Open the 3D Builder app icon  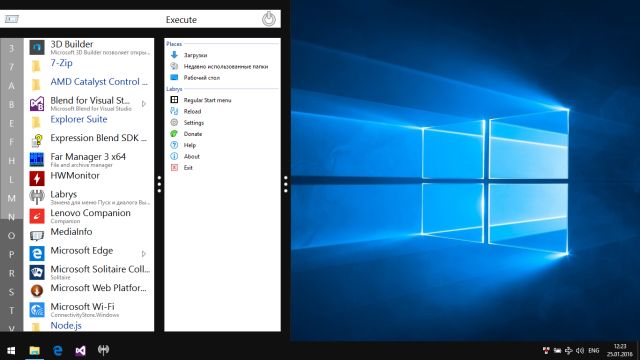[37, 48]
